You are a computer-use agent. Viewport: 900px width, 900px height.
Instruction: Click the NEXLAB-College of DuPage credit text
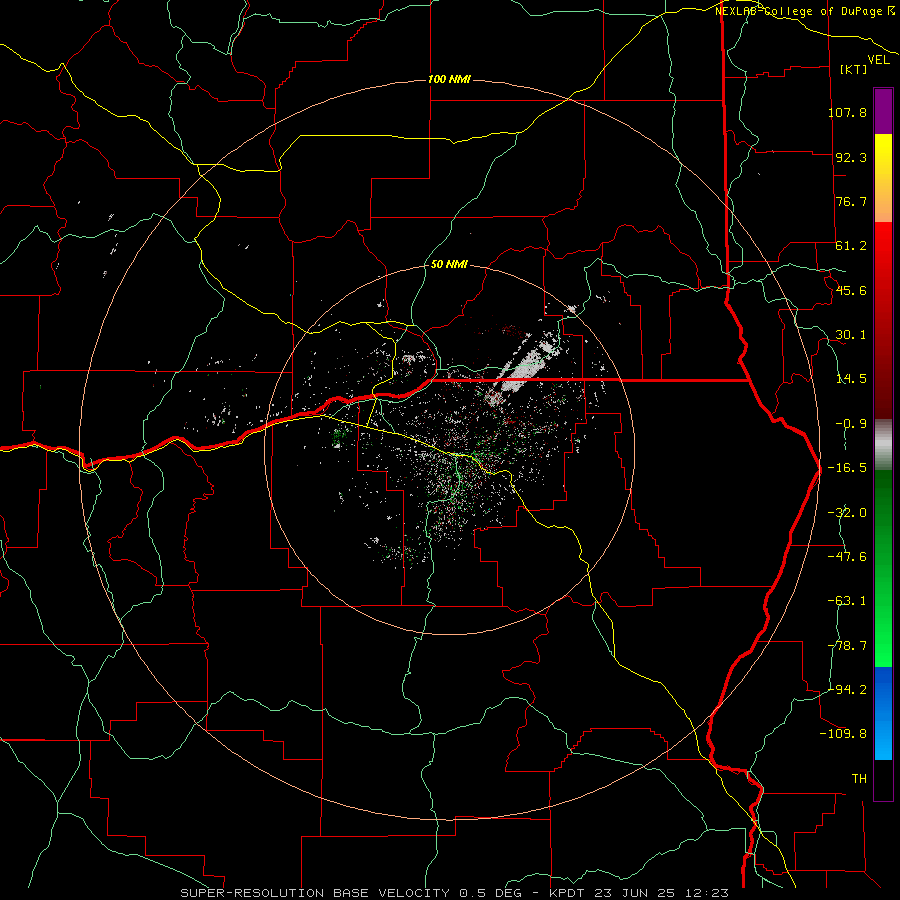coord(804,11)
